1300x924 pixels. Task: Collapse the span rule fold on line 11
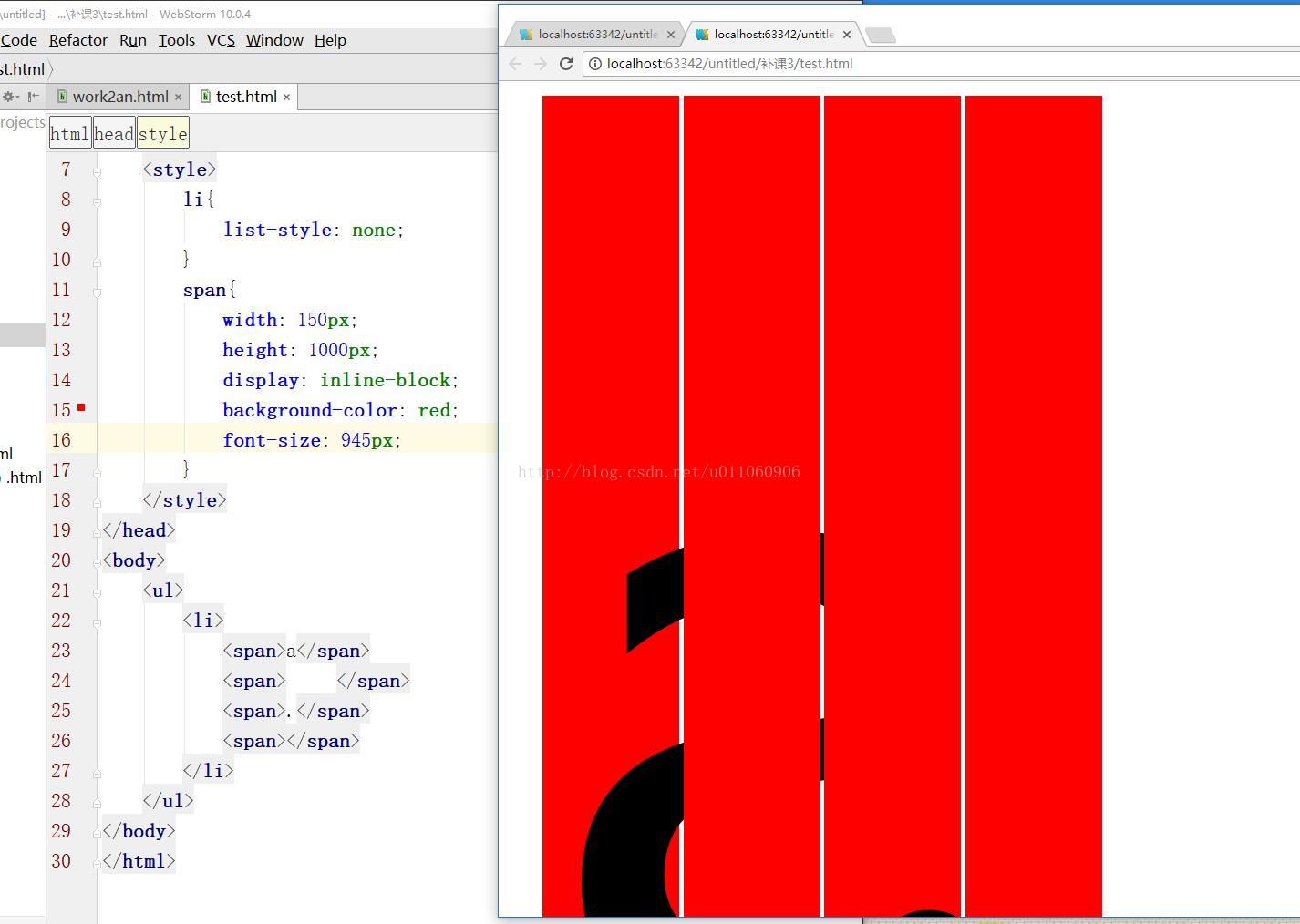[x=98, y=291]
